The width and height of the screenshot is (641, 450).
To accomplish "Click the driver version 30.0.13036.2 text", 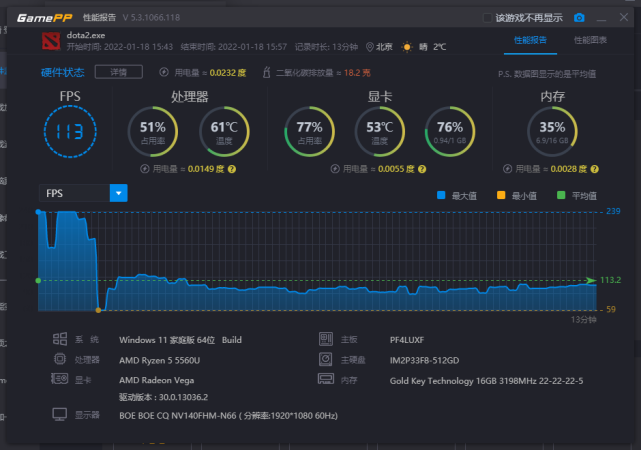I will tap(164, 397).
